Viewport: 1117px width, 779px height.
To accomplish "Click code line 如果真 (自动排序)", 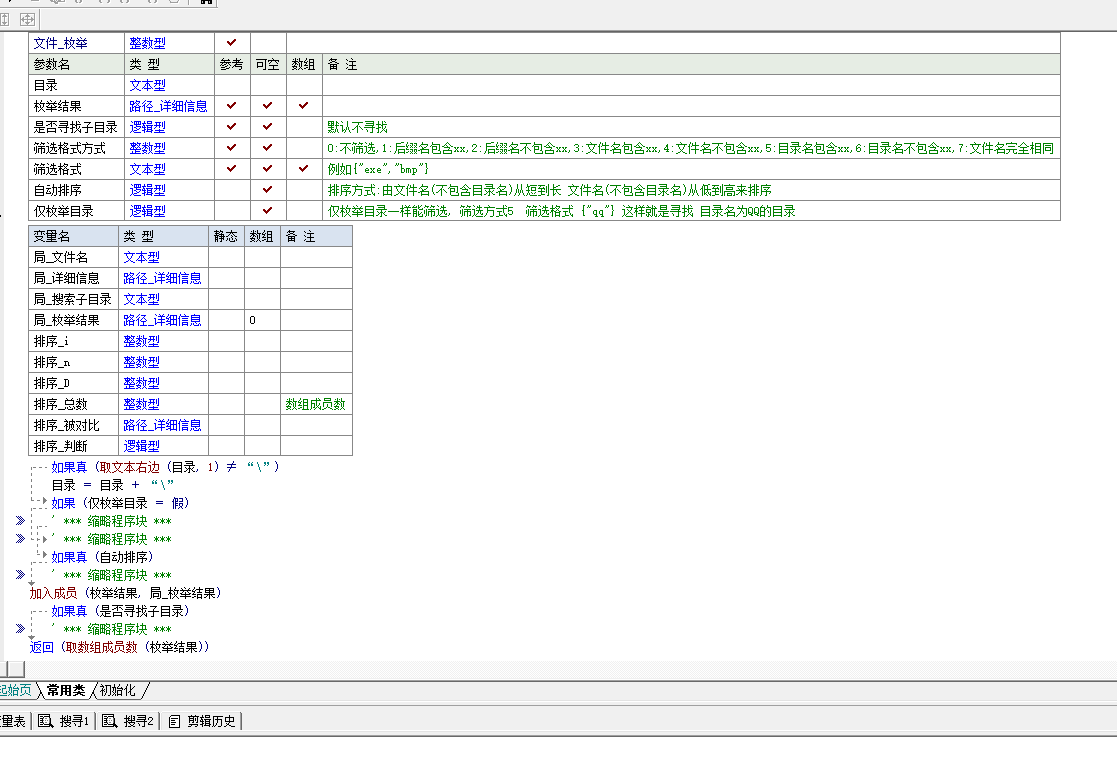I will 102,557.
